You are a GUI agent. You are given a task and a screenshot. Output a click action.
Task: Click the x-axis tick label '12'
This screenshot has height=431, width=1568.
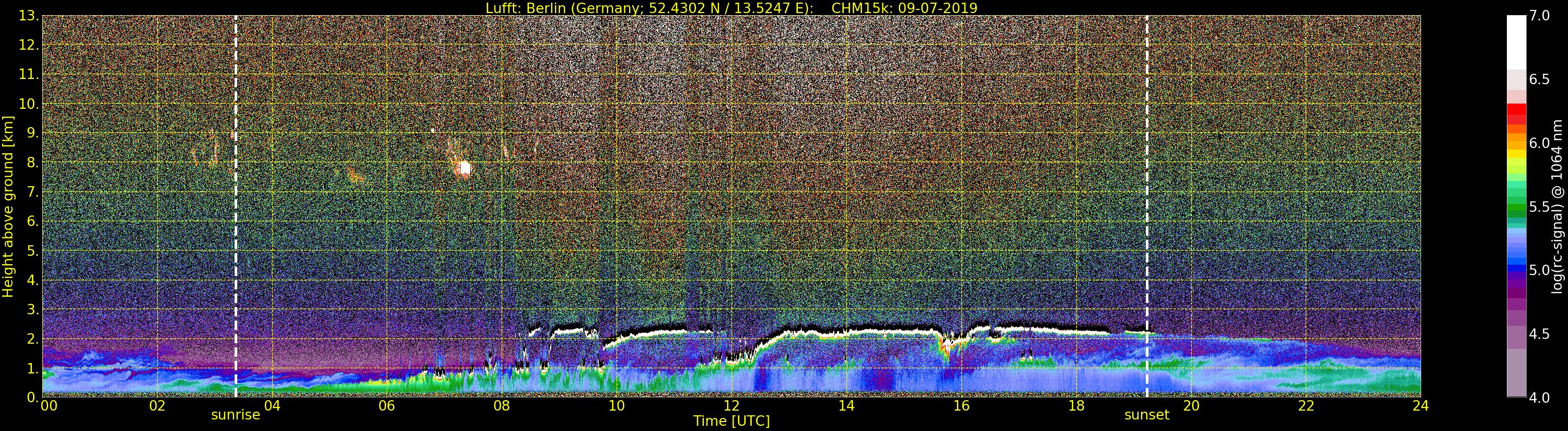coord(731,406)
